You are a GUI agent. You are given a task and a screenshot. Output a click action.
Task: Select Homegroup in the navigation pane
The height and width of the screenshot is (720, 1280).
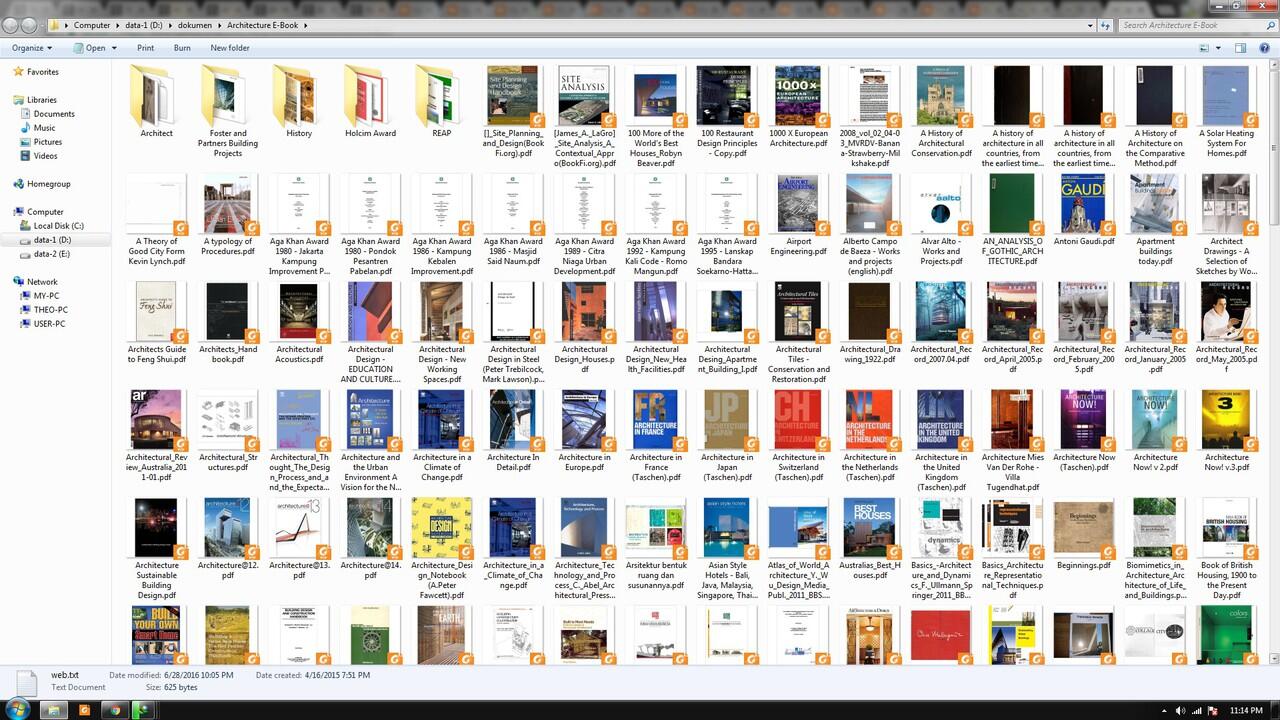coord(48,184)
